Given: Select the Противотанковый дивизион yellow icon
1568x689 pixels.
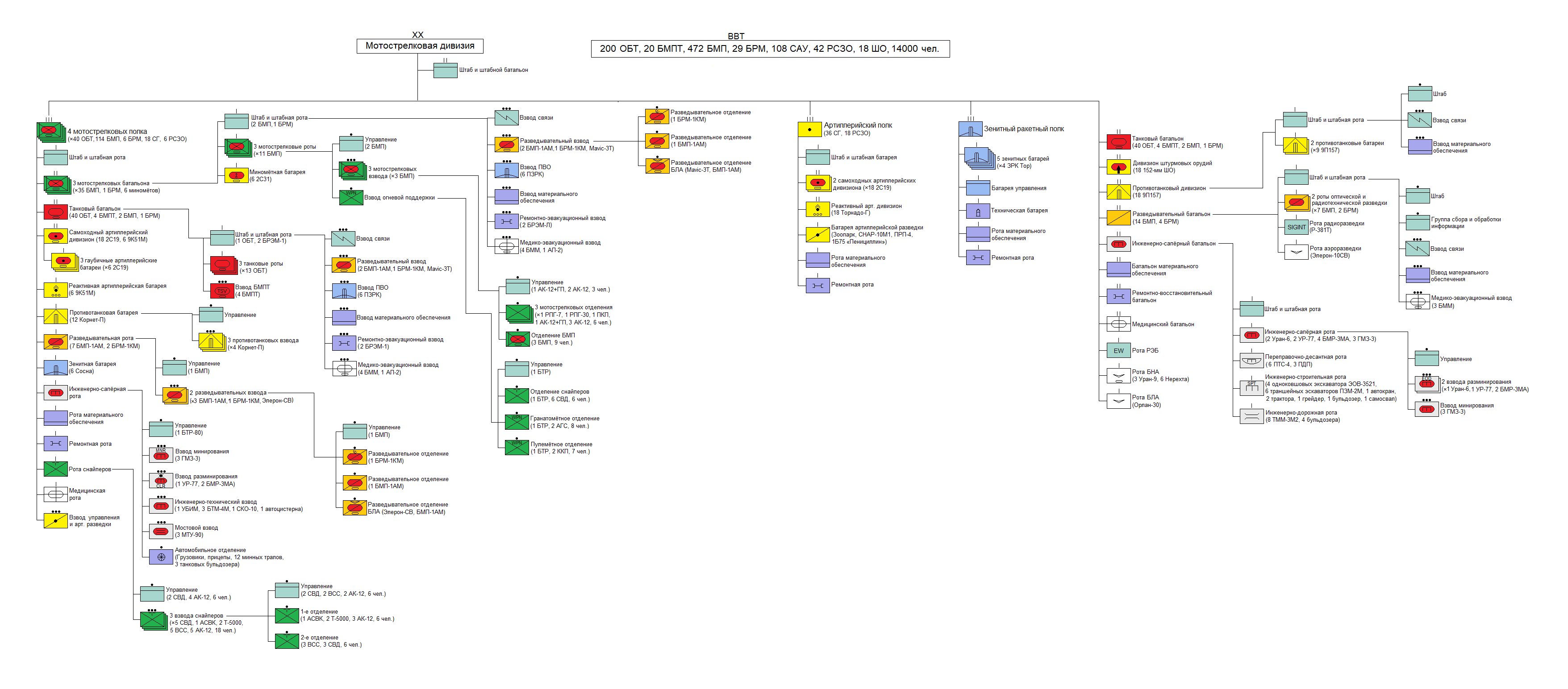Looking at the screenshot, I should click(x=1118, y=191).
